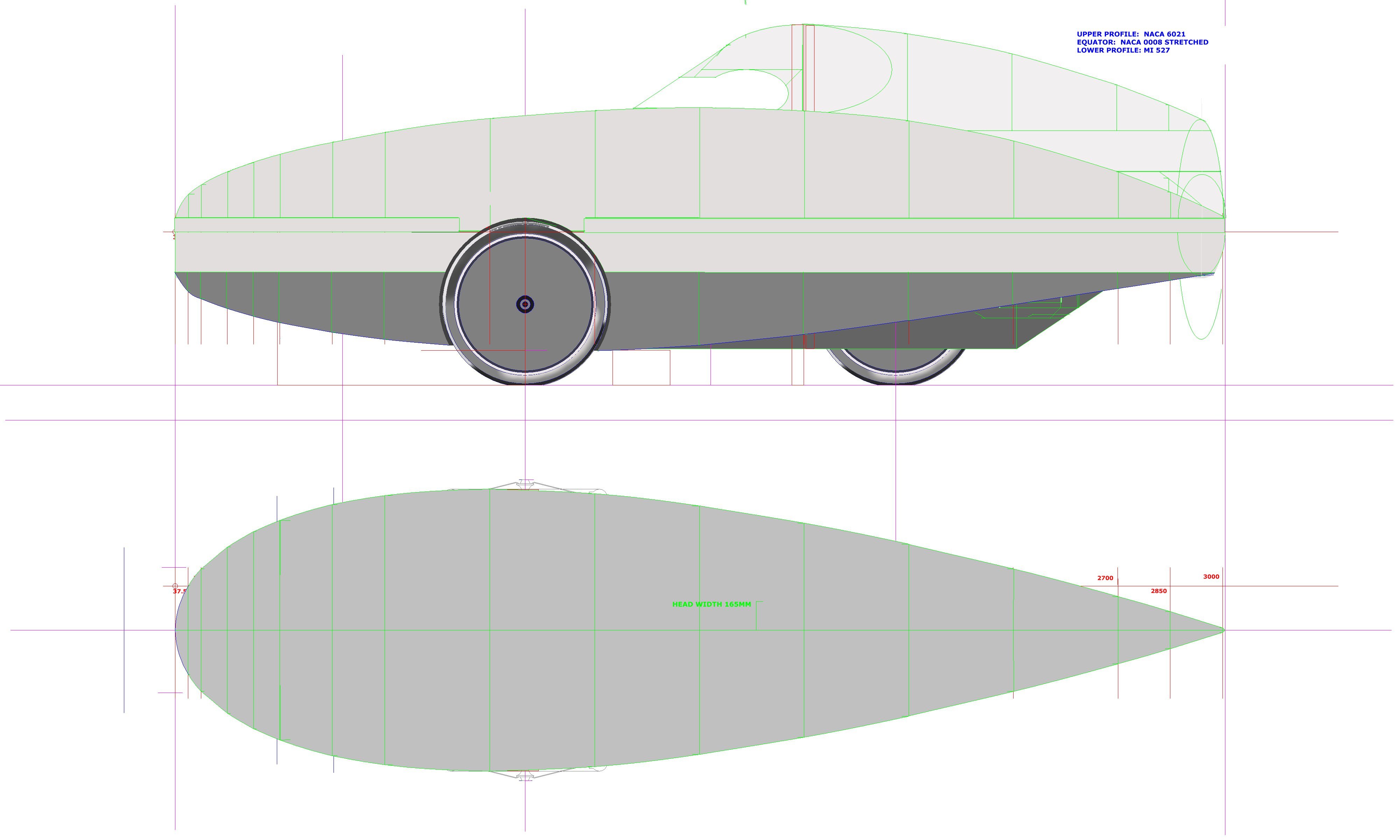
Task: Click the 2850 dimension label
Action: point(1158,591)
